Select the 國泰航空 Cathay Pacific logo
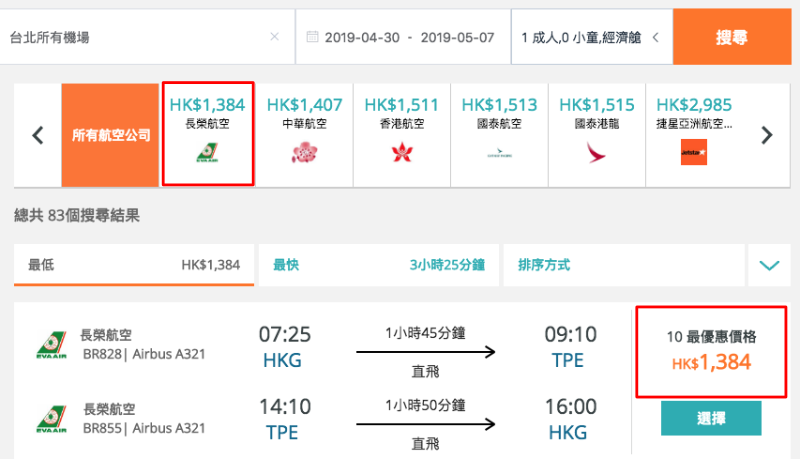The image size is (800, 459). point(499,153)
